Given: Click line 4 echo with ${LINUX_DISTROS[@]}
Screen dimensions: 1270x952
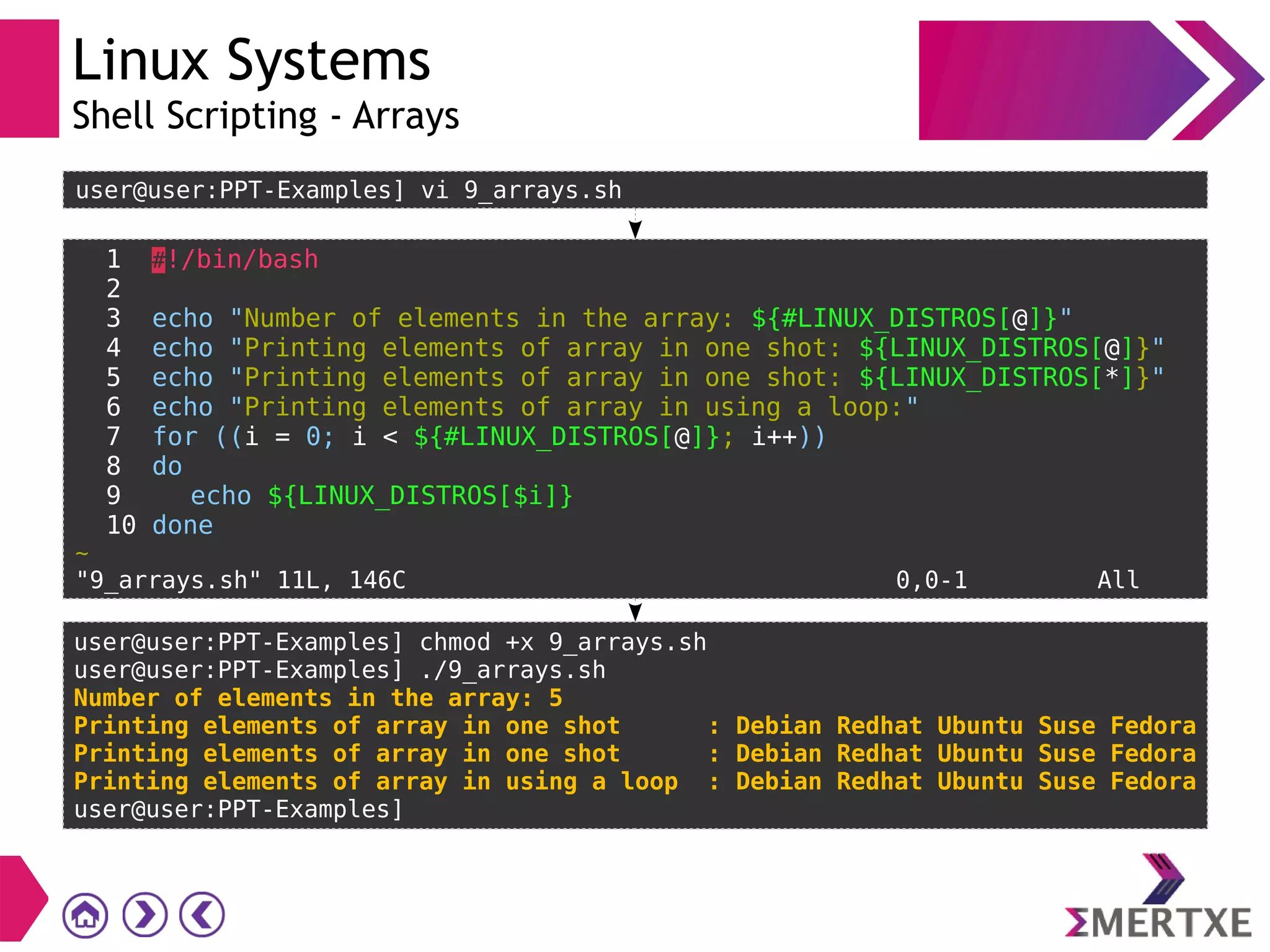Looking at the screenshot, I should [658, 348].
